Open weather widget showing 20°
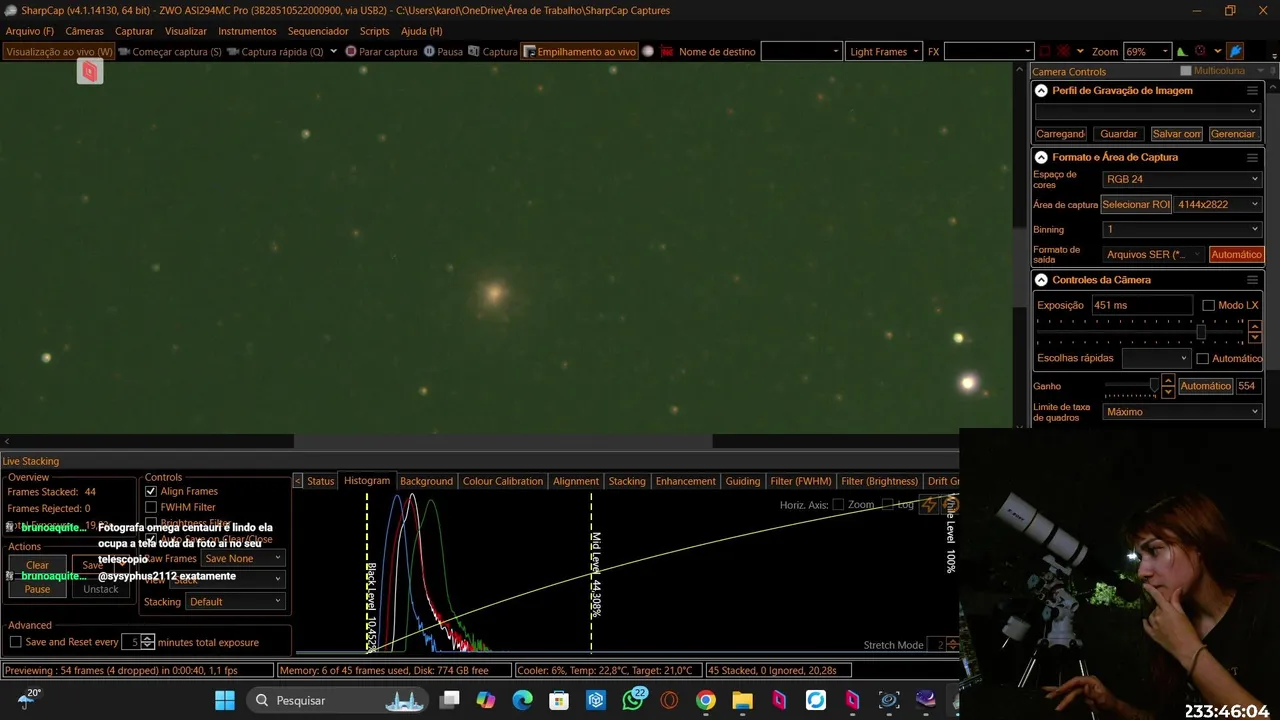 click(x=27, y=699)
